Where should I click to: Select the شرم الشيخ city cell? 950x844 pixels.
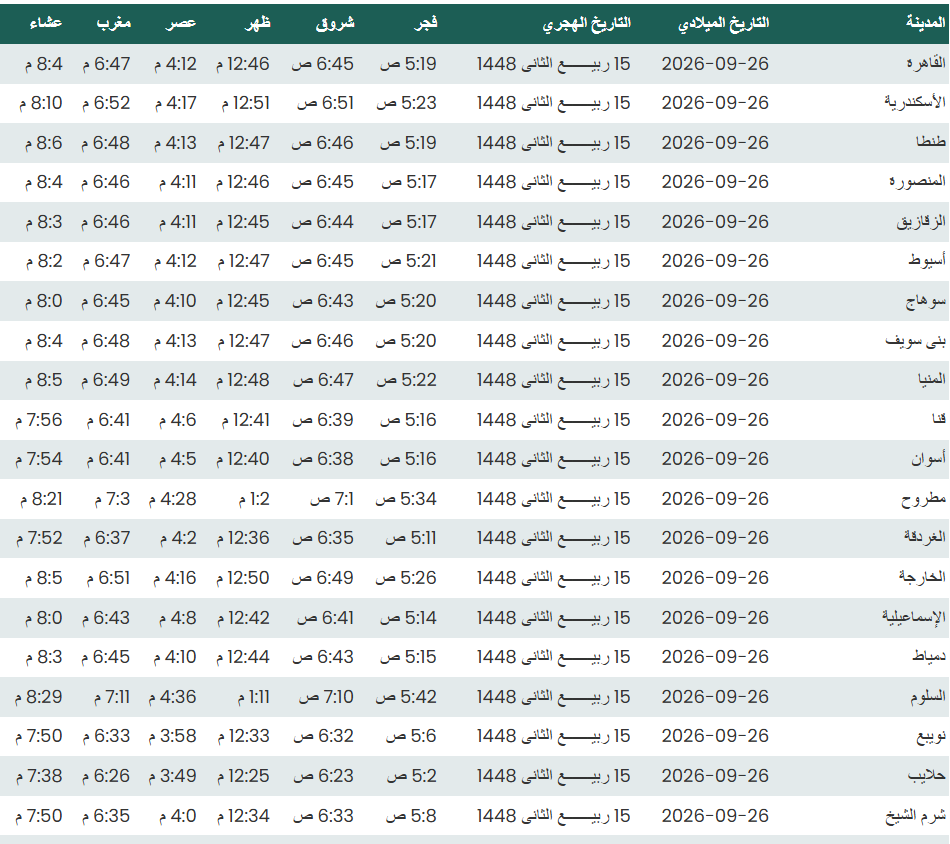click(915, 816)
